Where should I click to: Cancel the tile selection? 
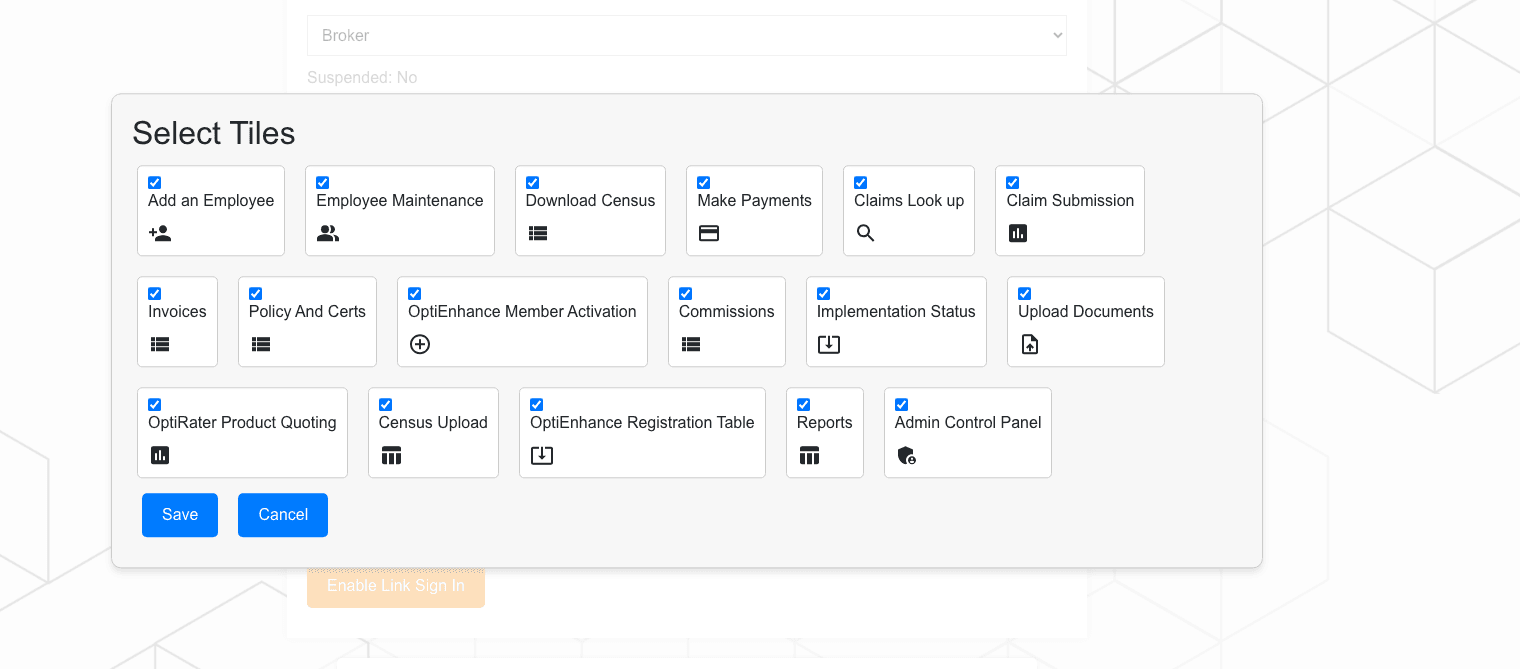pos(283,514)
